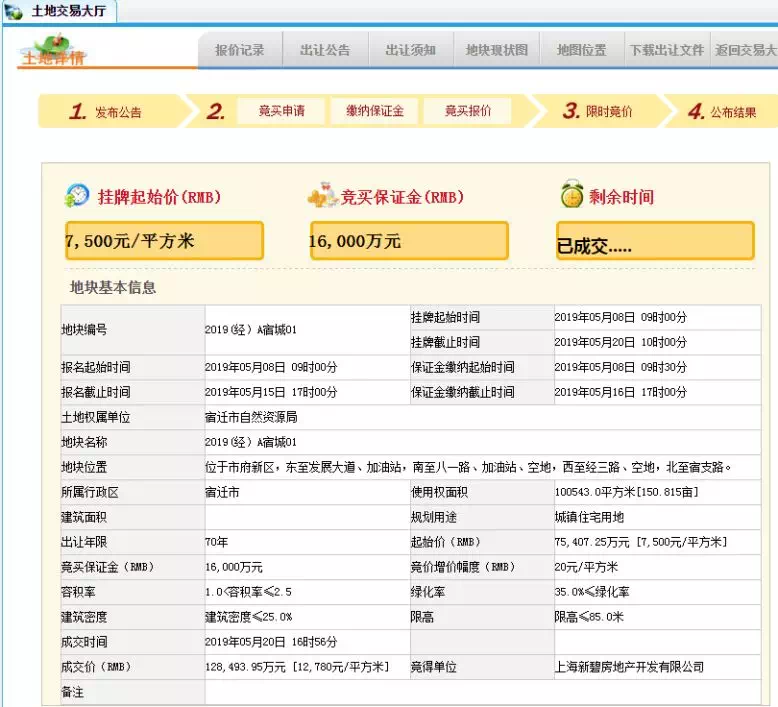Click the 竞买保证金 coins icon
The height and width of the screenshot is (707, 778).
322,196
